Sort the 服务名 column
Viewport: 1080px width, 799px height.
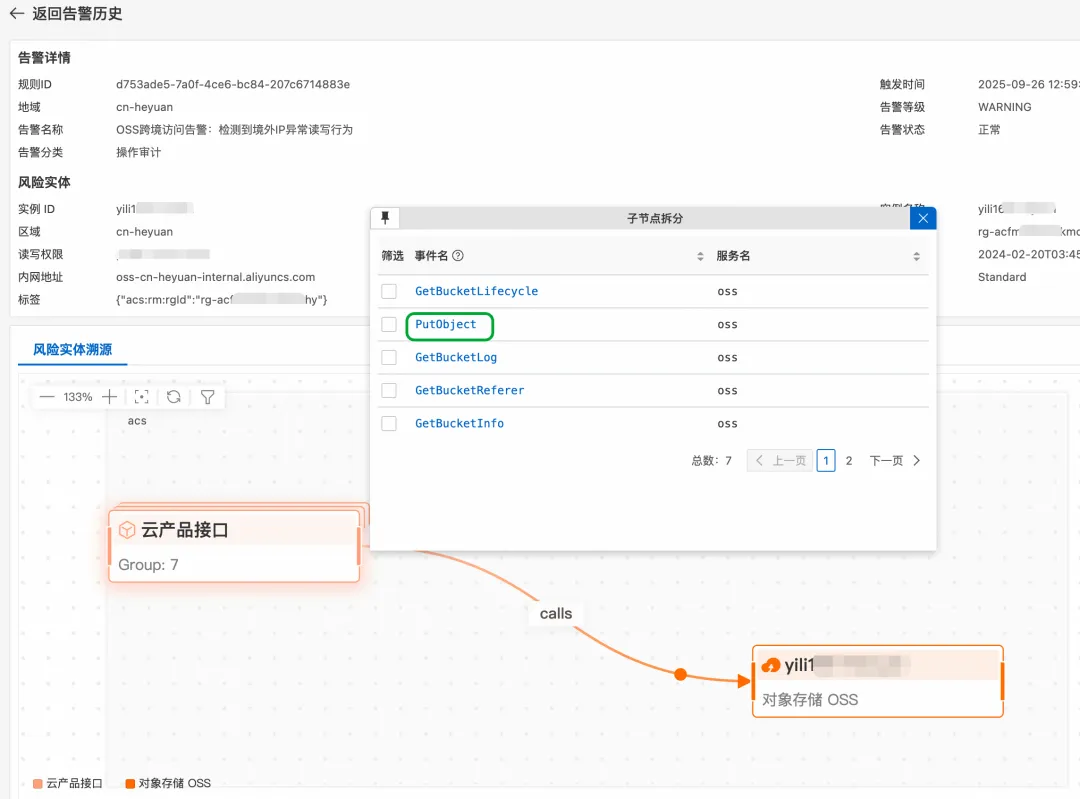click(916, 256)
